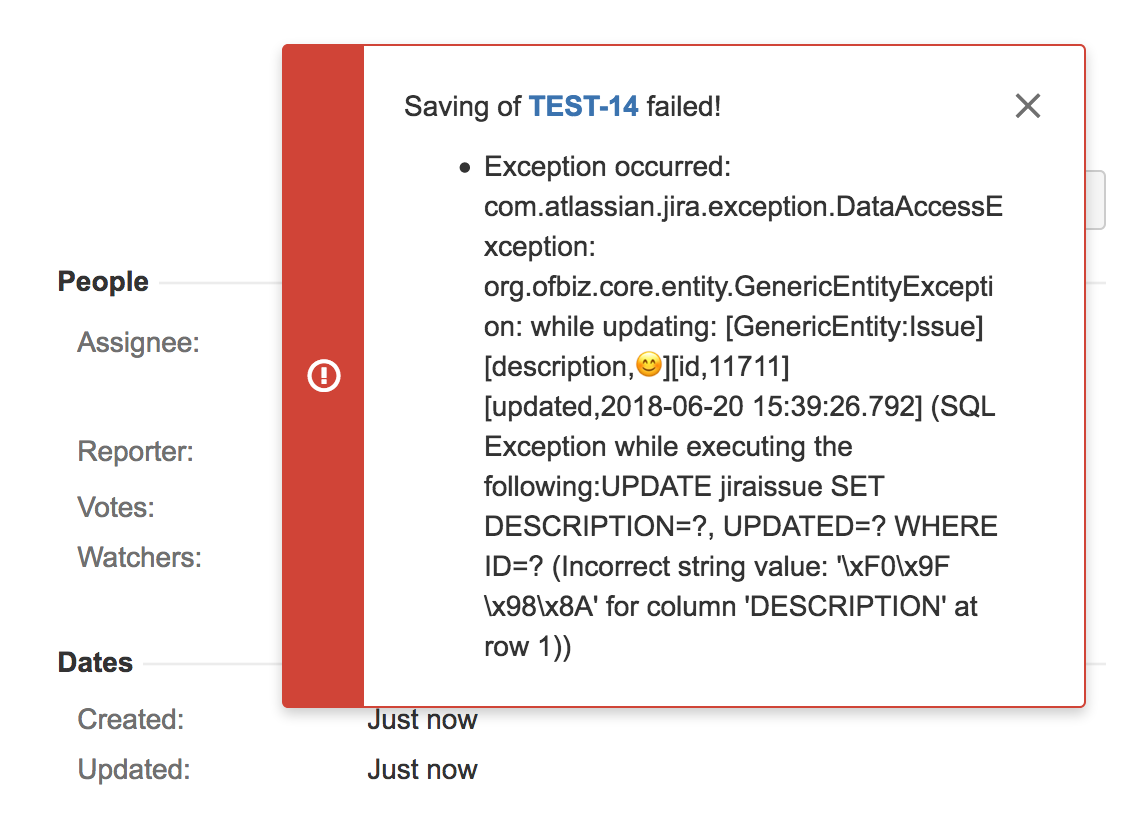Click the Updated date label
This screenshot has width=1134, height=836.
coord(134,769)
